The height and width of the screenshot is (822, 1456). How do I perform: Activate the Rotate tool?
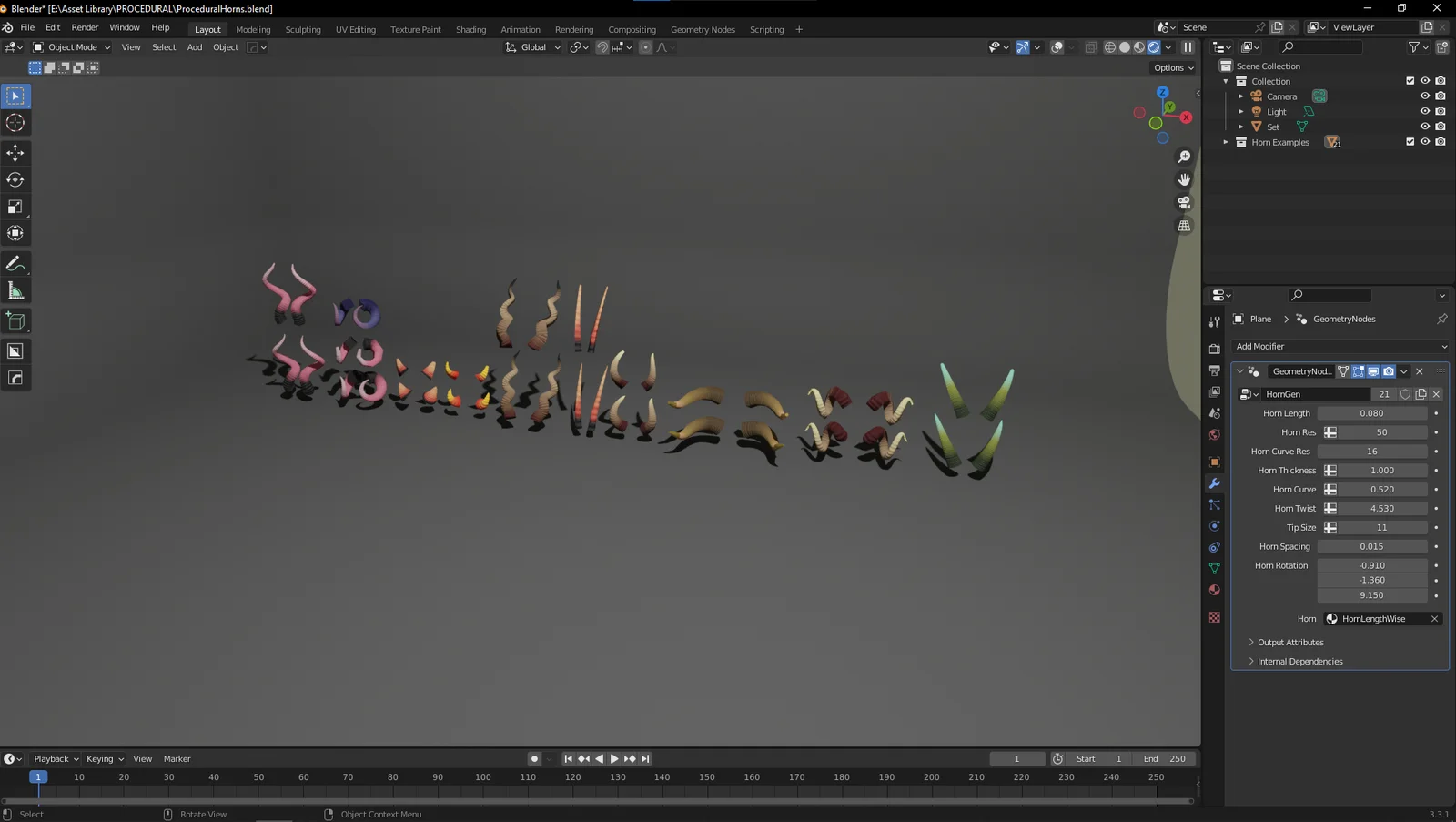point(15,179)
